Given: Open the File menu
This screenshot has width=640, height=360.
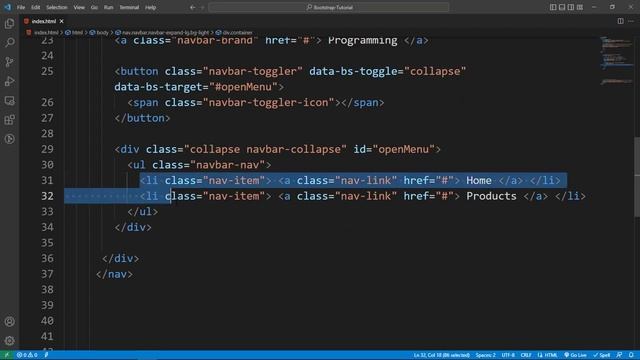Looking at the screenshot, I should pyautogui.click(x=21, y=7).
